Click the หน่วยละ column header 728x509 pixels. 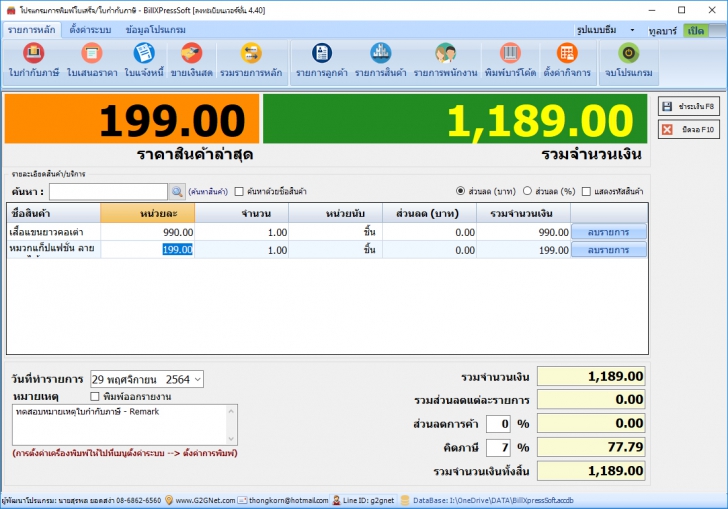click(x=148, y=213)
